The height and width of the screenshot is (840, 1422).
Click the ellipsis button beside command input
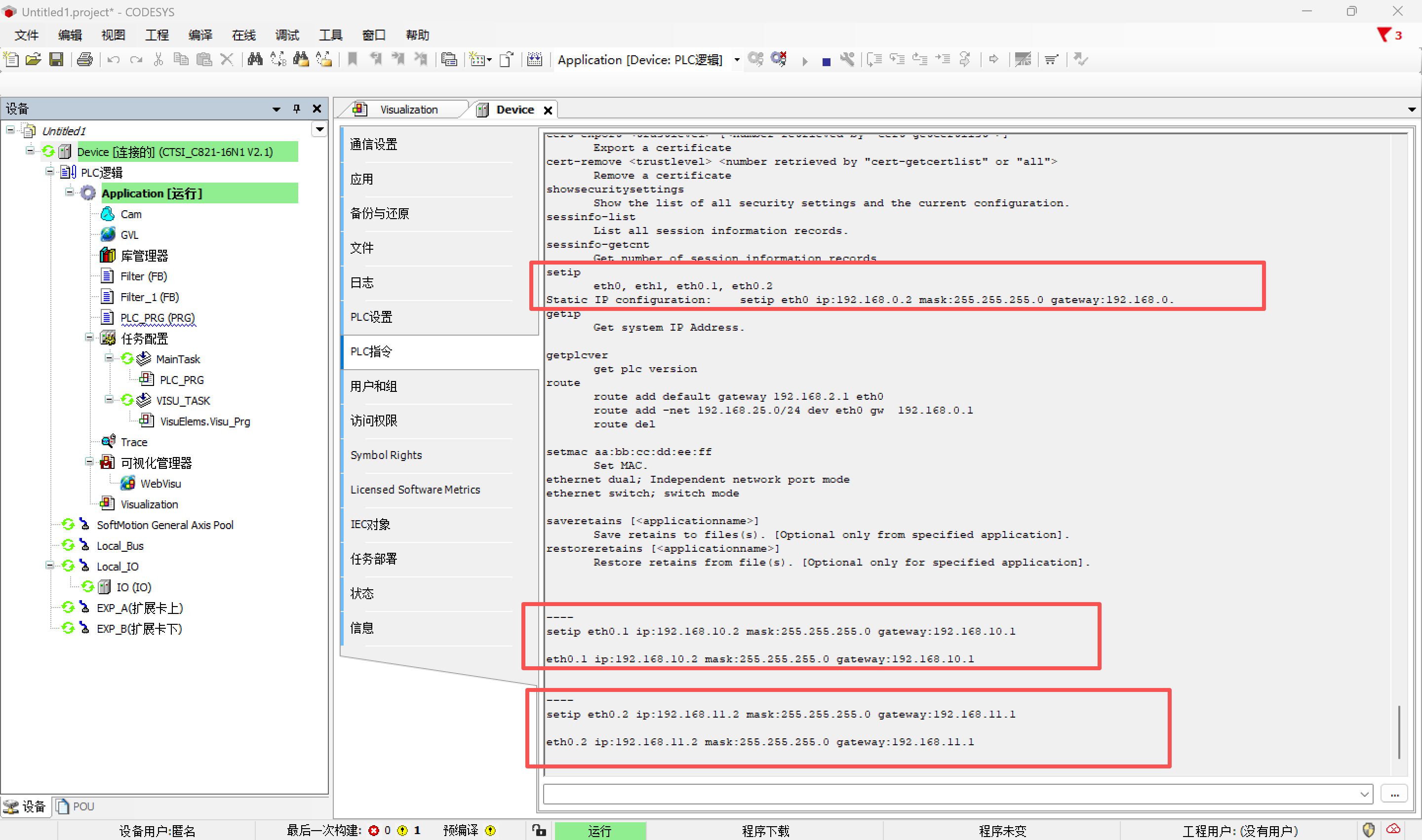(1394, 794)
